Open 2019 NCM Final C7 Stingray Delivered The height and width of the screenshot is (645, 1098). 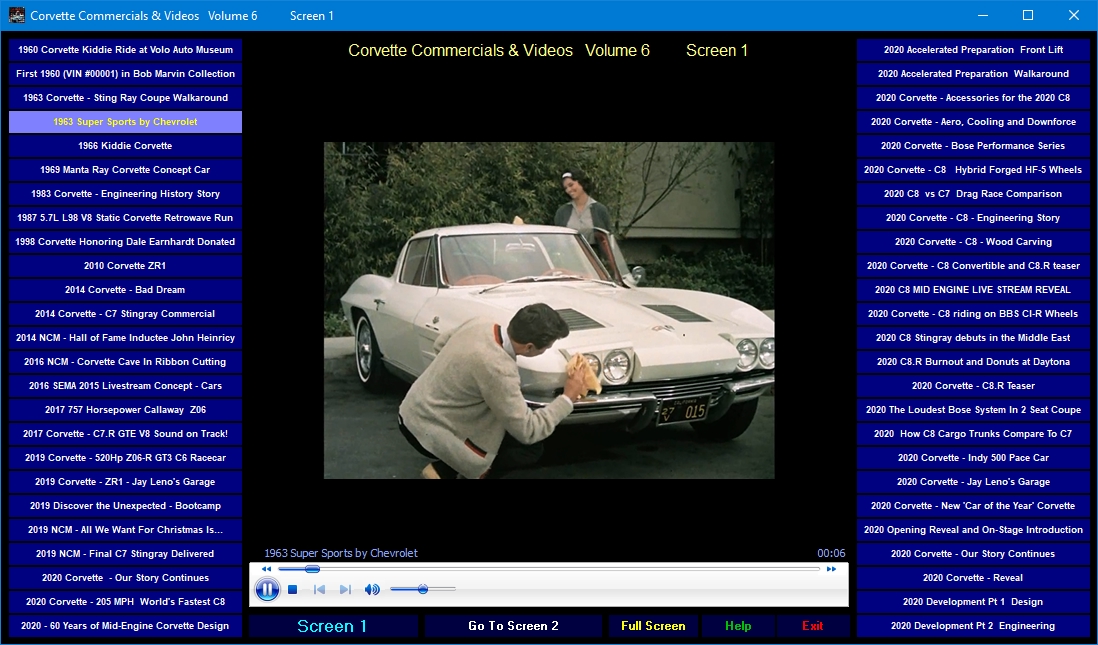125,554
